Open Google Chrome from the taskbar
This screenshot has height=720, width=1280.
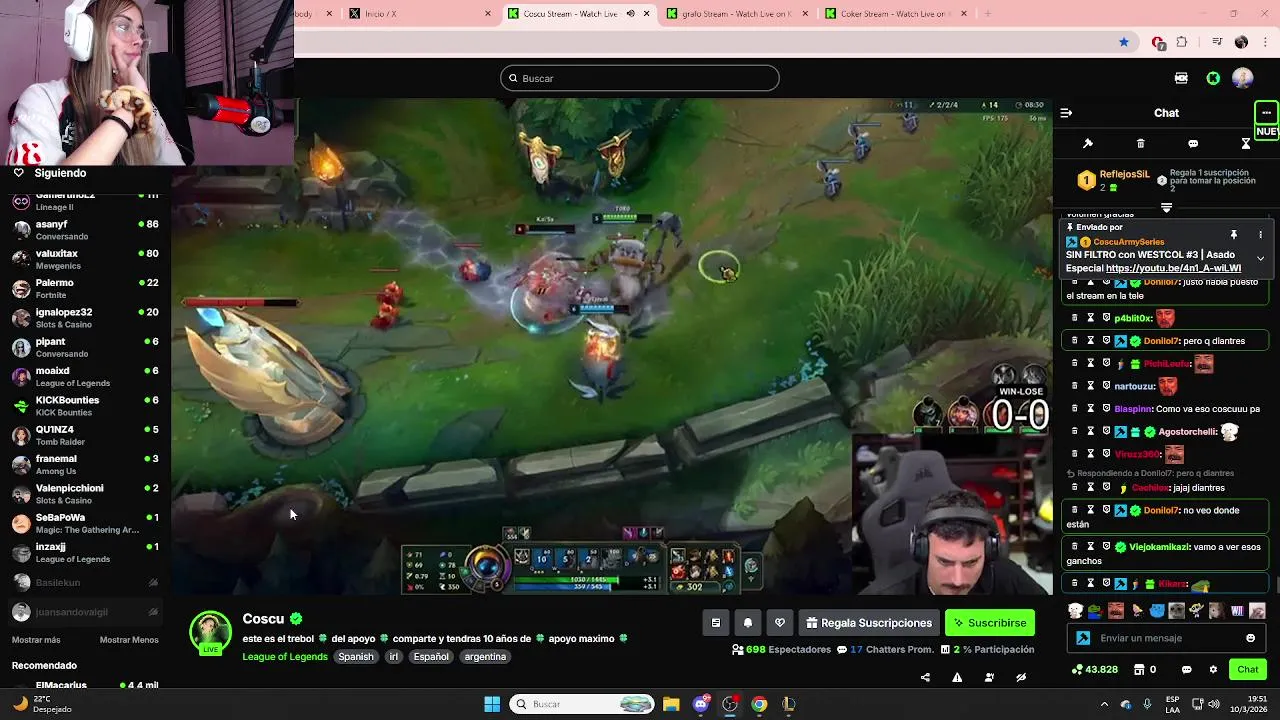click(x=759, y=704)
